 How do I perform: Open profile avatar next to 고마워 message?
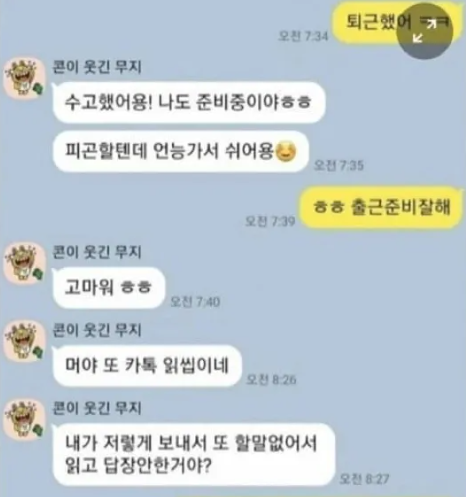[x=24, y=264]
